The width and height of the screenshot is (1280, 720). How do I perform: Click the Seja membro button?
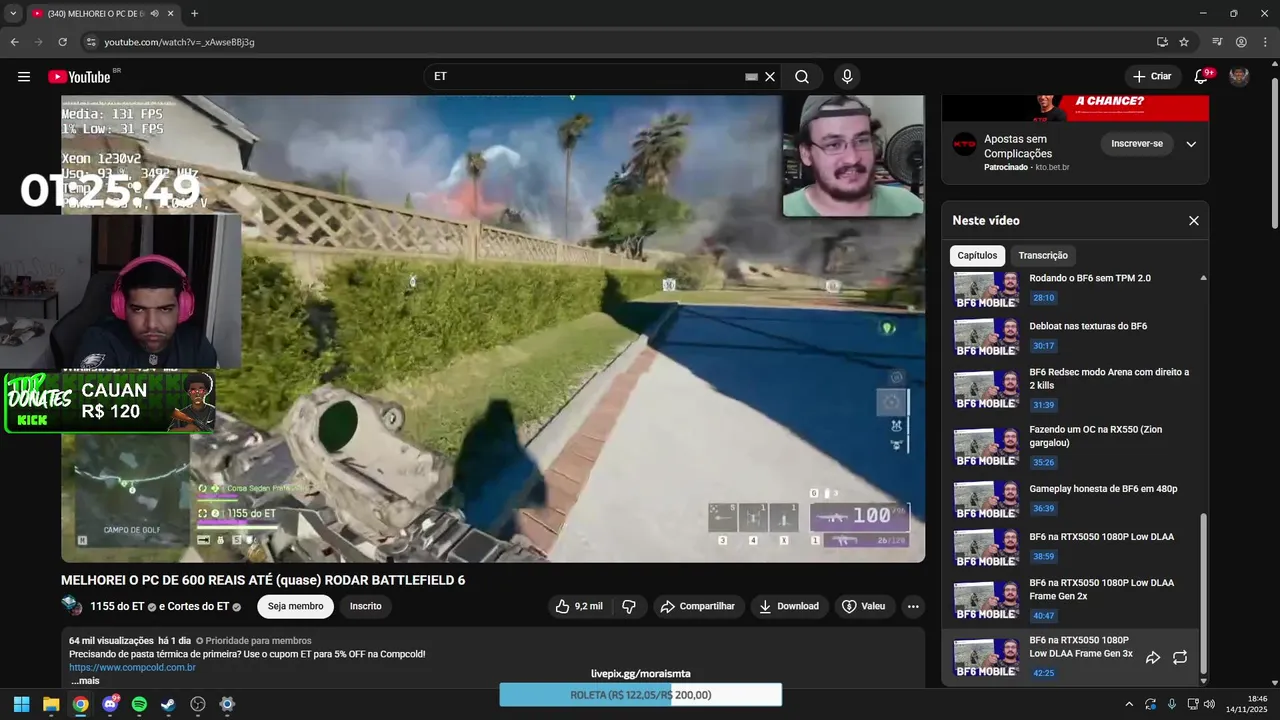(295, 606)
